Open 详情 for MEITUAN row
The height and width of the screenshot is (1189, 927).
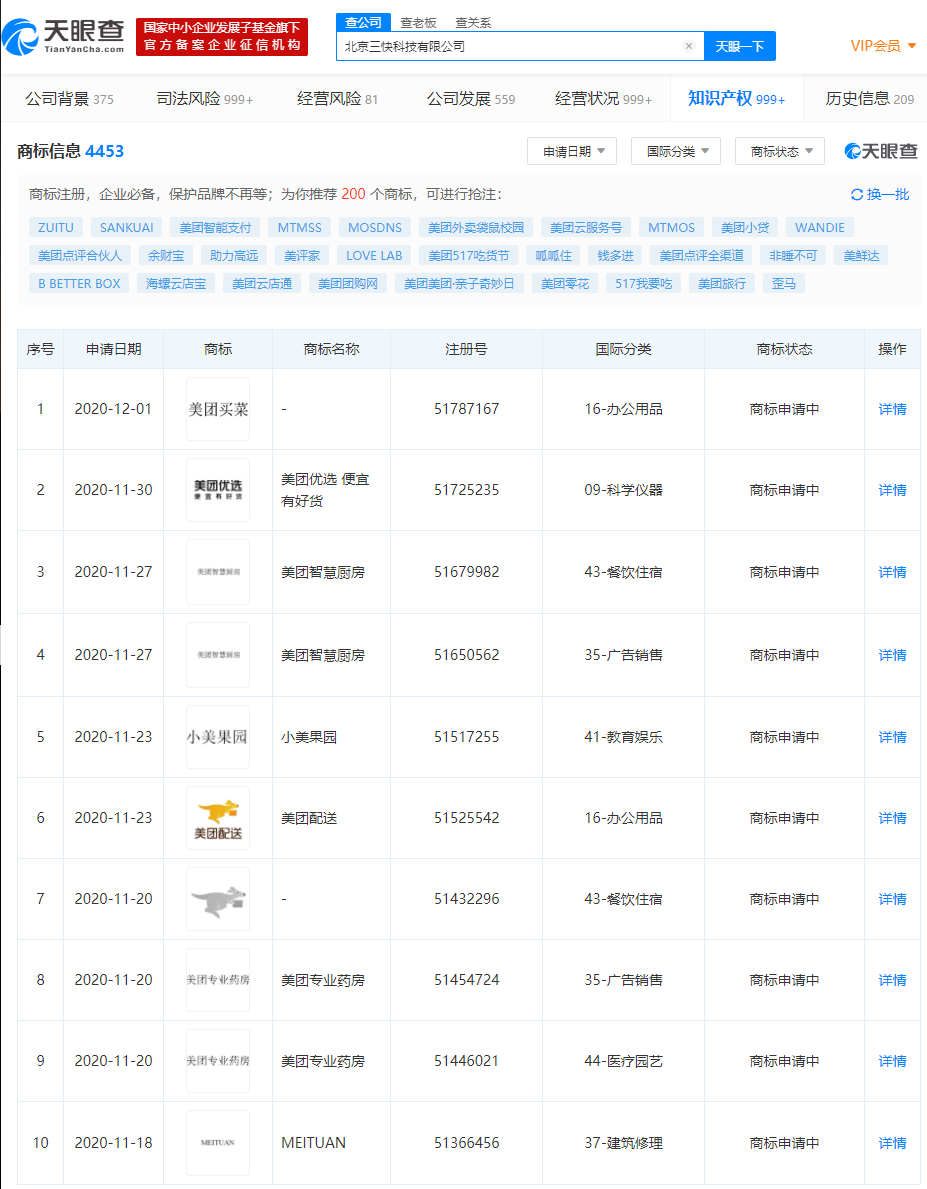point(892,1144)
